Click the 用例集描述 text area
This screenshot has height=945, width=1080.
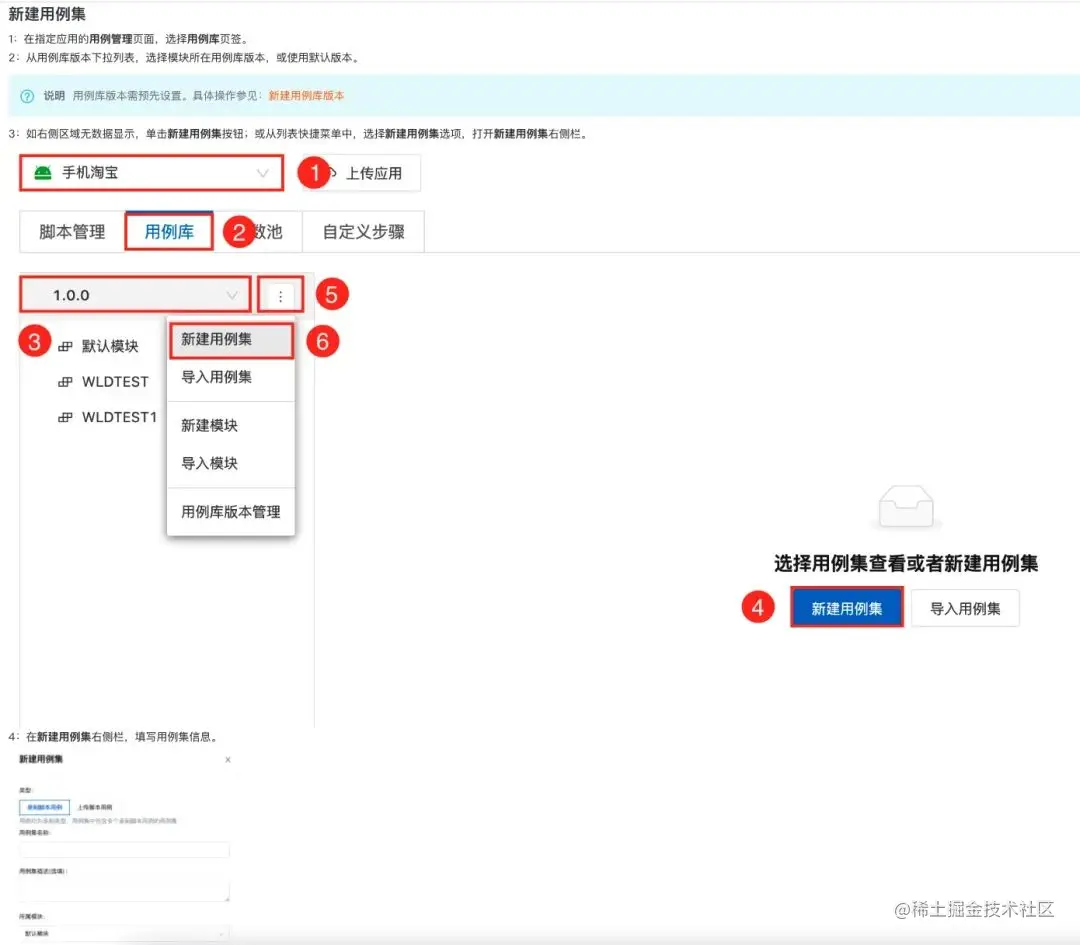(x=124, y=890)
